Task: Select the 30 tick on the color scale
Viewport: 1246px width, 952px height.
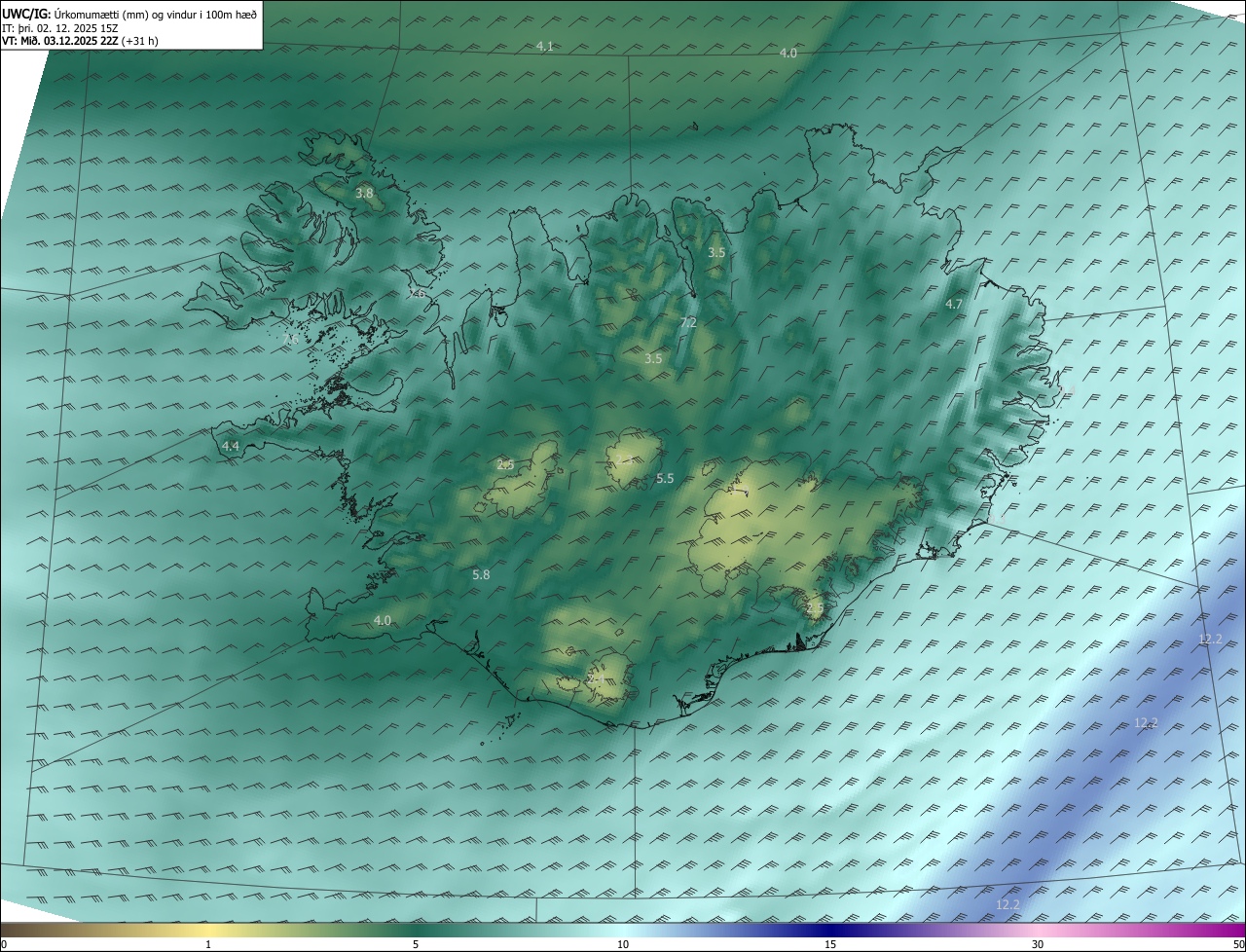Action: click(x=1038, y=944)
